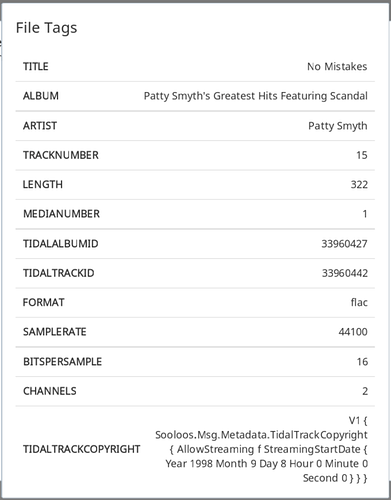
Task: Select the ALBUM tag label
Action: (x=41, y=96)
